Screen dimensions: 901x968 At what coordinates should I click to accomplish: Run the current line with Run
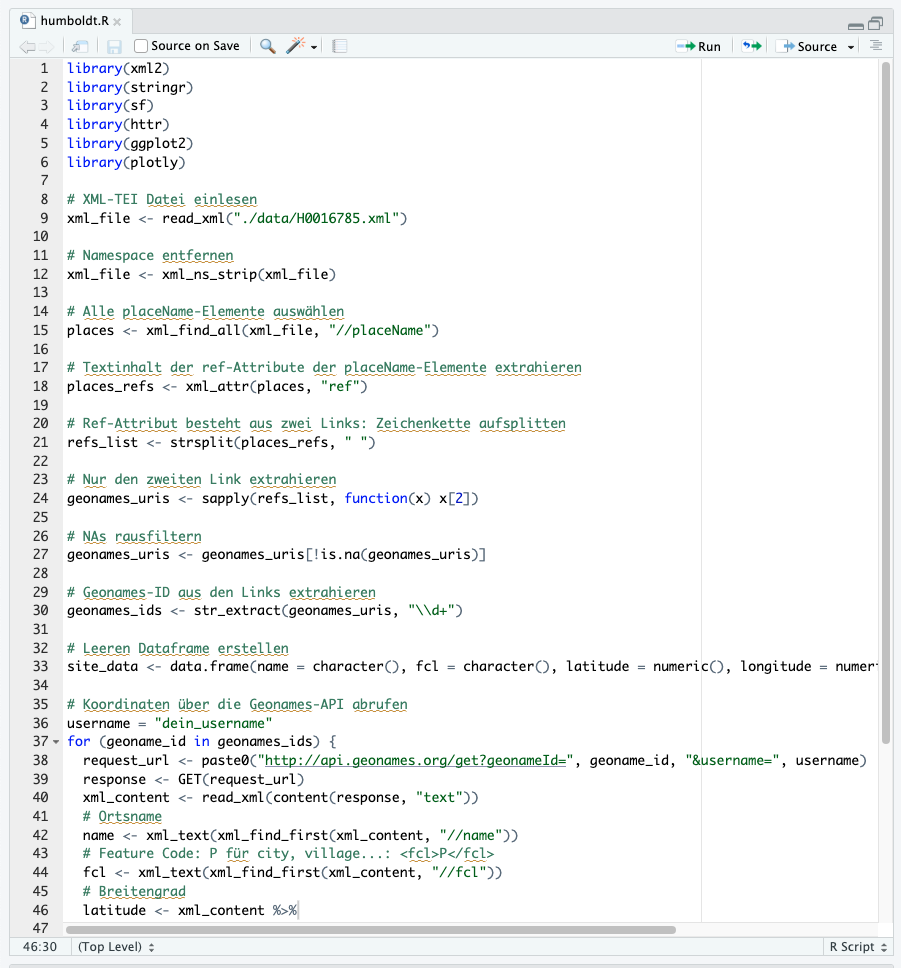(x=700, y=45)
